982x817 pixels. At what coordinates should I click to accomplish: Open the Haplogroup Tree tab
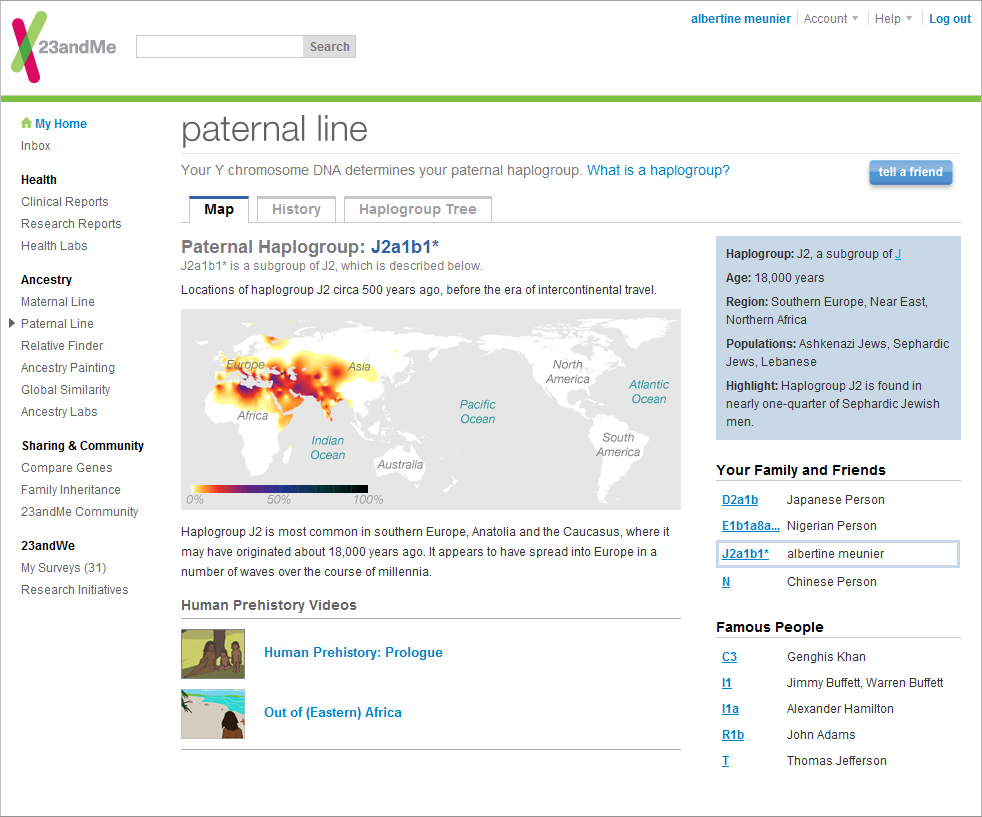click(x=418, y=209)
